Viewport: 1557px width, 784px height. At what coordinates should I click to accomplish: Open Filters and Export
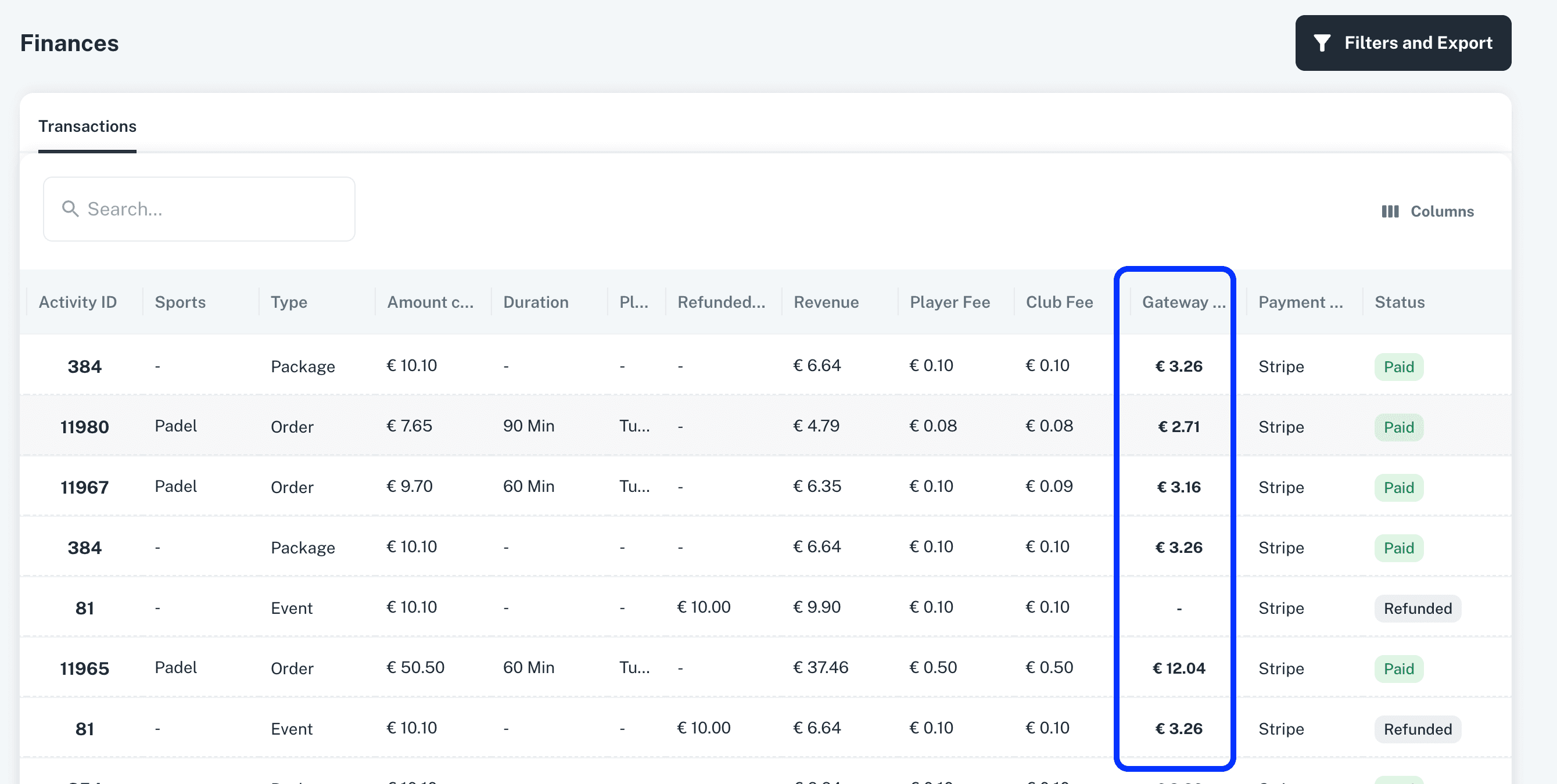pos(1402,43)
